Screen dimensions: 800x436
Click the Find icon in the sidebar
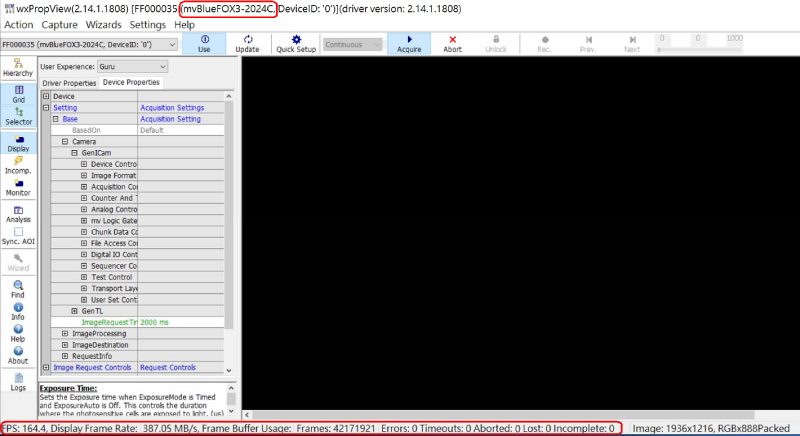(18, 289)
